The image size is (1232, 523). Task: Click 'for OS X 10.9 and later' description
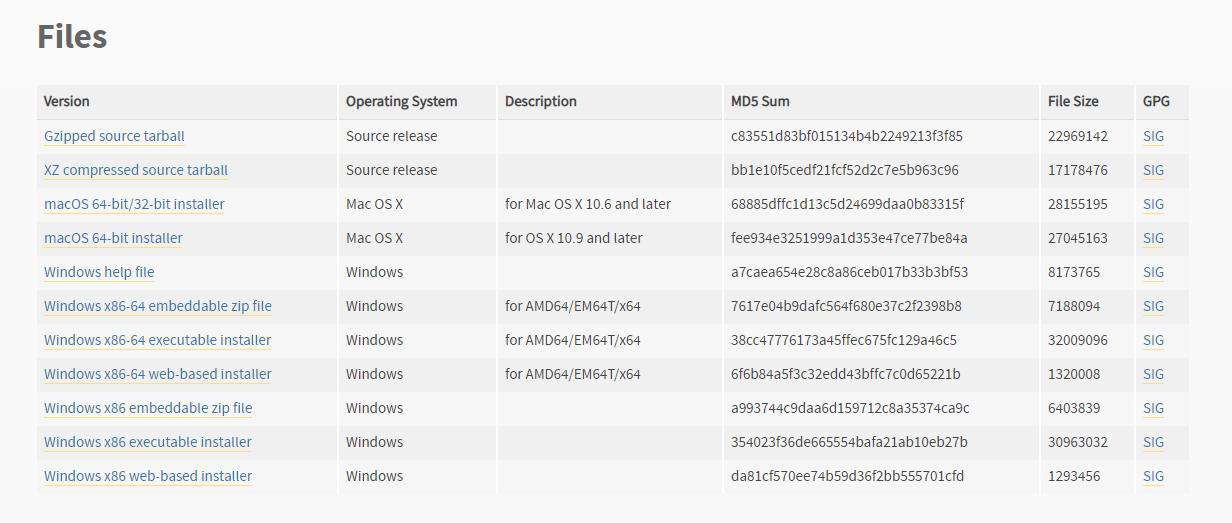click(x=574, y=238)
